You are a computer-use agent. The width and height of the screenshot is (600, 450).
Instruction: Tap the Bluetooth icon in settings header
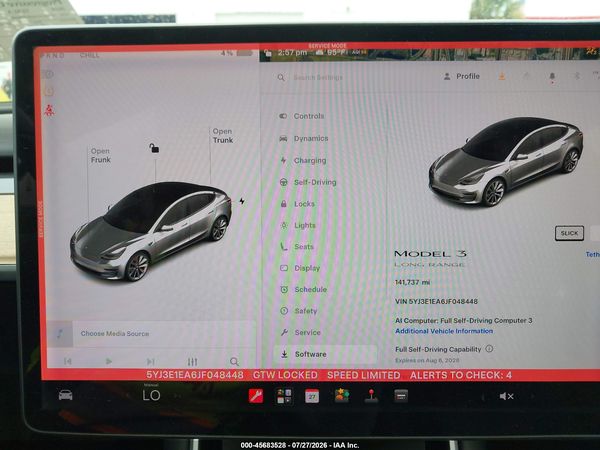coord(577,76)
